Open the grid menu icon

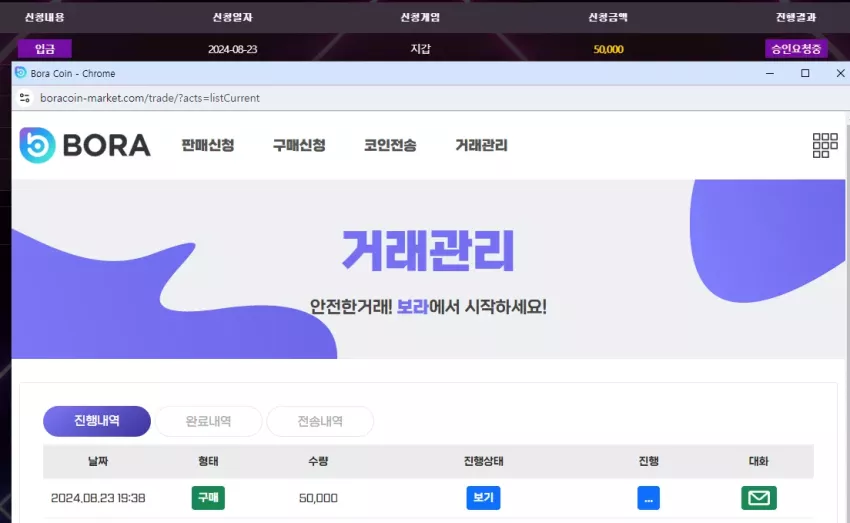[825, 145]
